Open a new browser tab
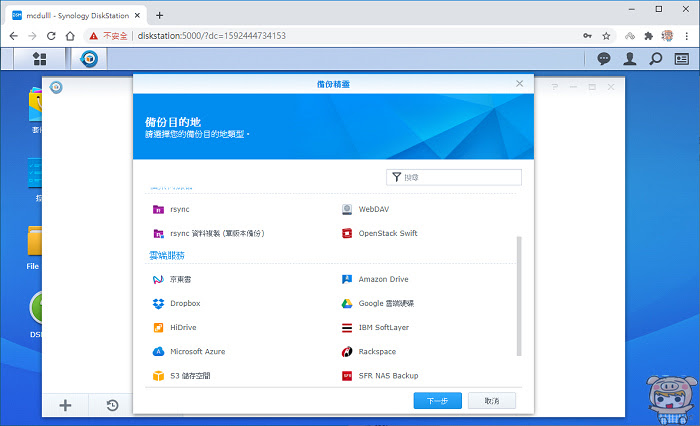 tap(159, 16)
